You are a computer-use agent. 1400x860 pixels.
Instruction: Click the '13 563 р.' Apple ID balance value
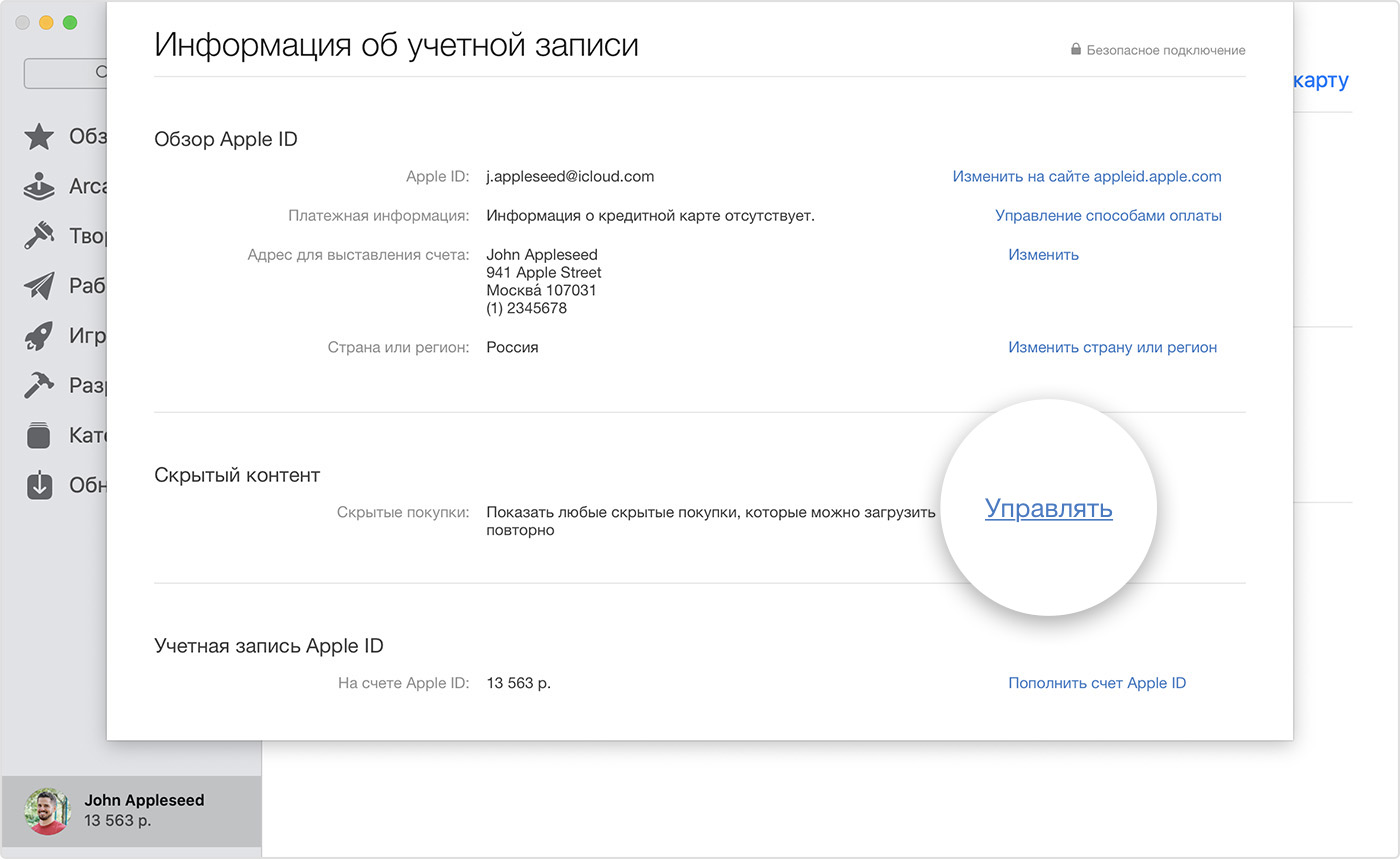coord(518,683)
